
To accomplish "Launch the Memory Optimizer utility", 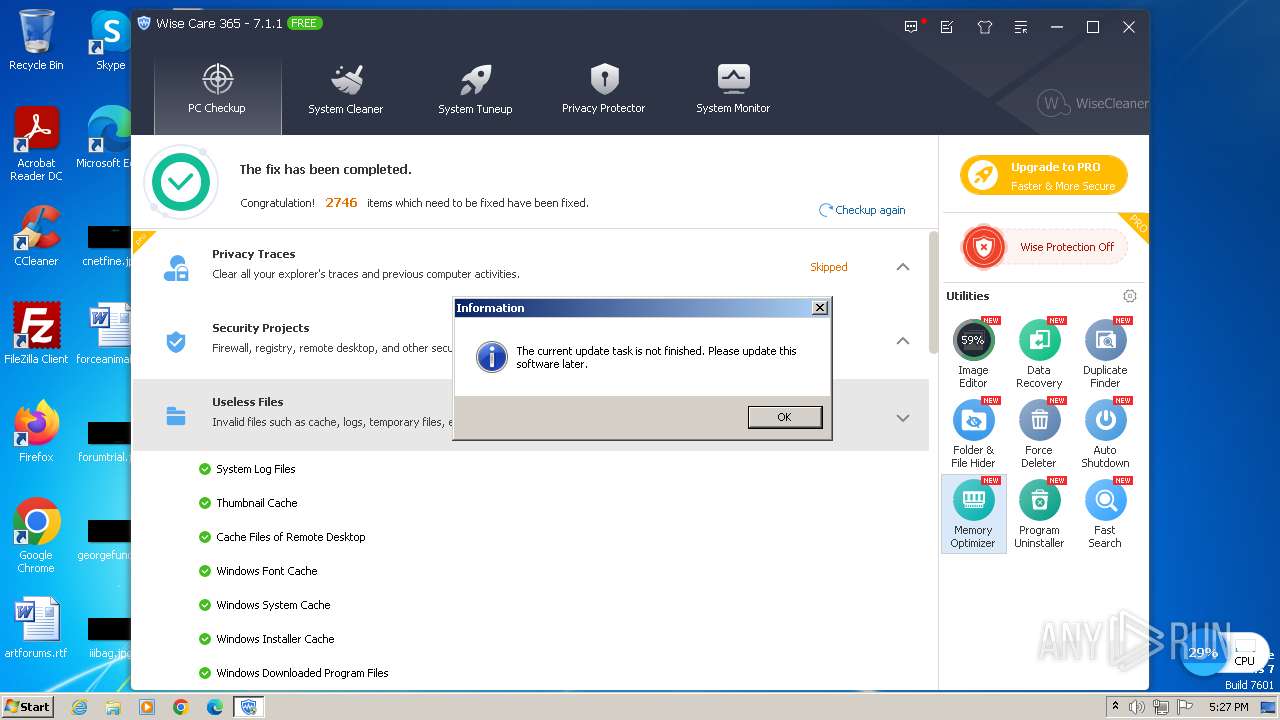I will point(973,514).
